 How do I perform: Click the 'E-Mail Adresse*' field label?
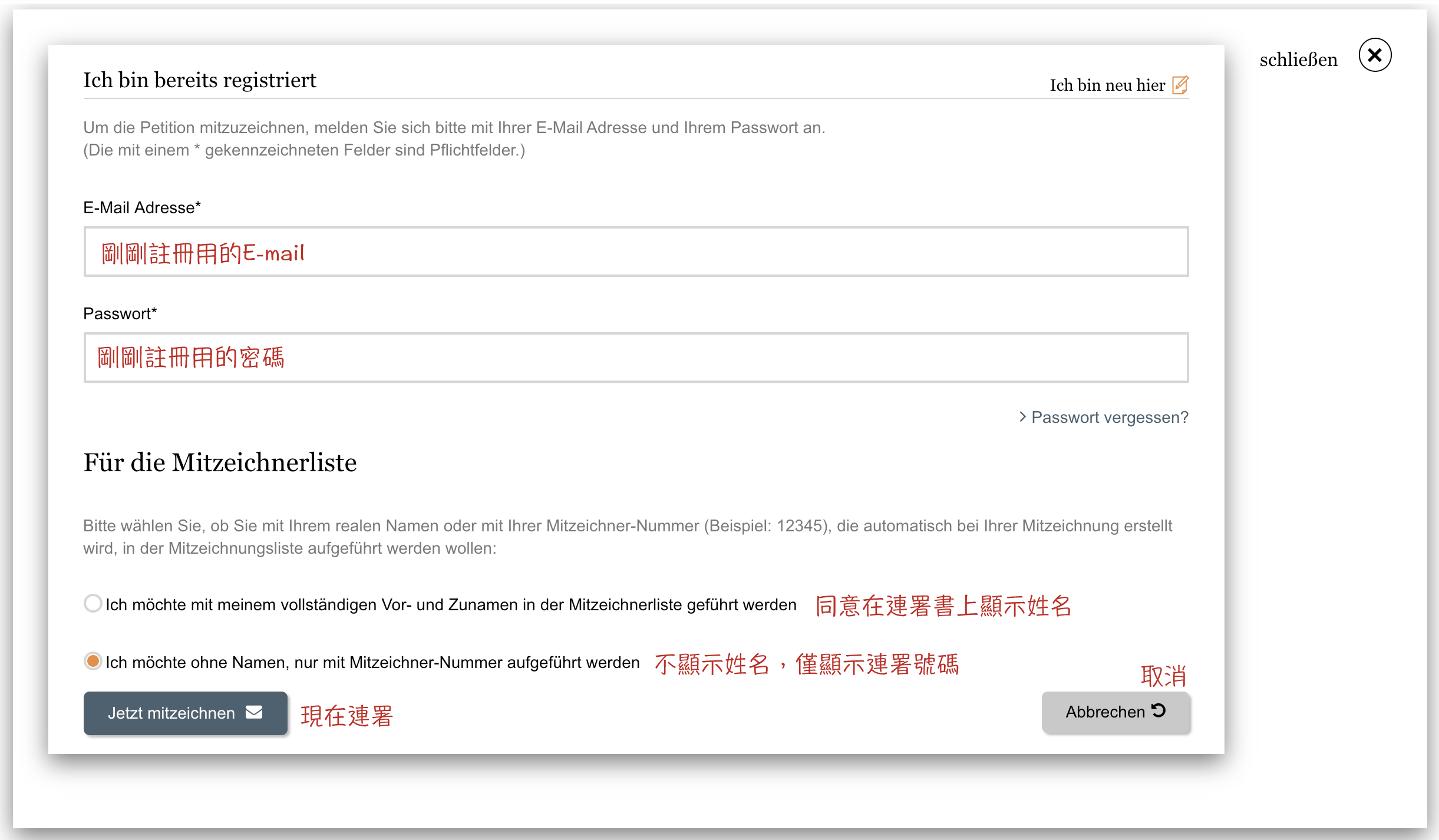[142, 207]
